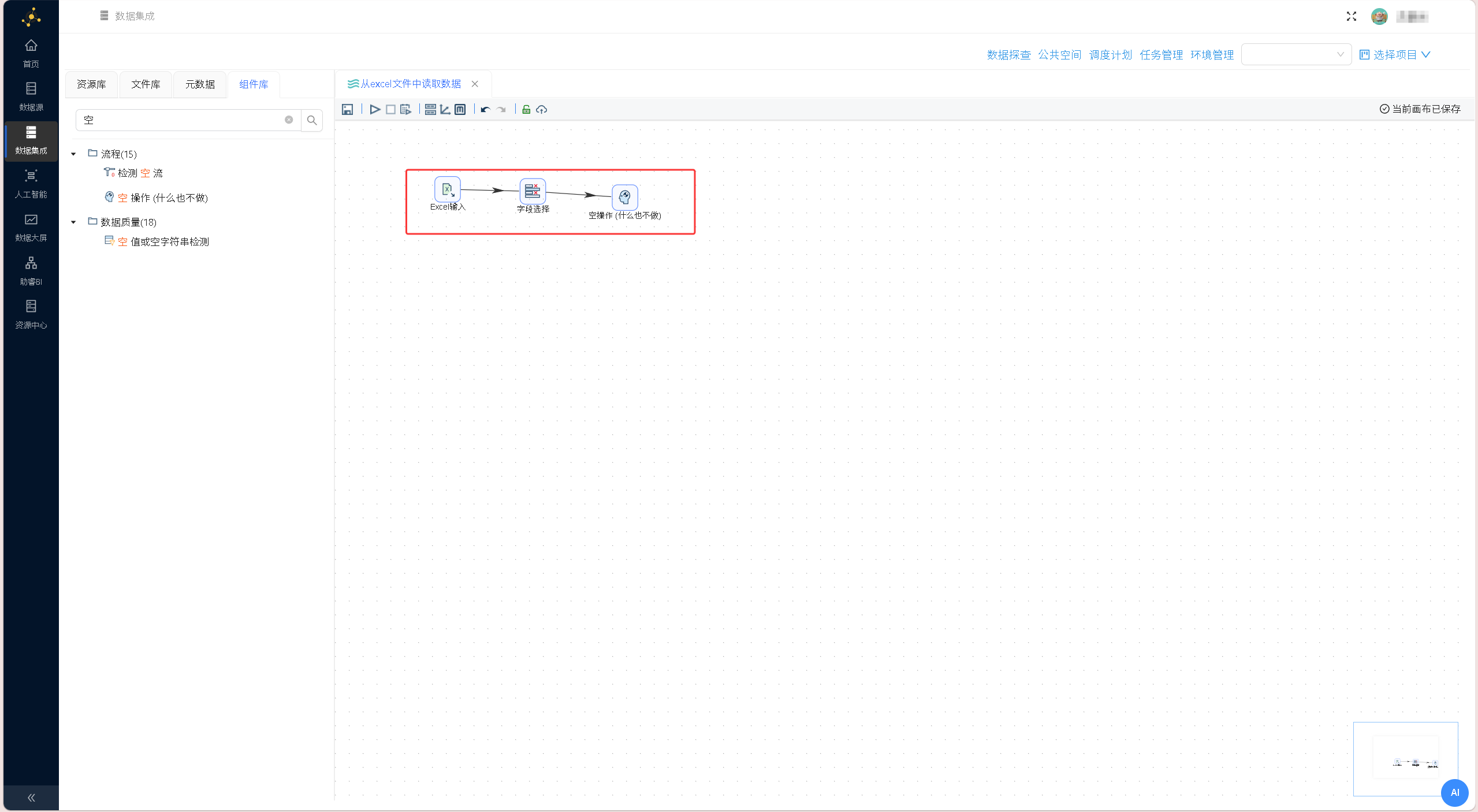This screenshot has height=812, width=1478.
Task: Open the 公共空间 link
Action: coord(1059,55)
